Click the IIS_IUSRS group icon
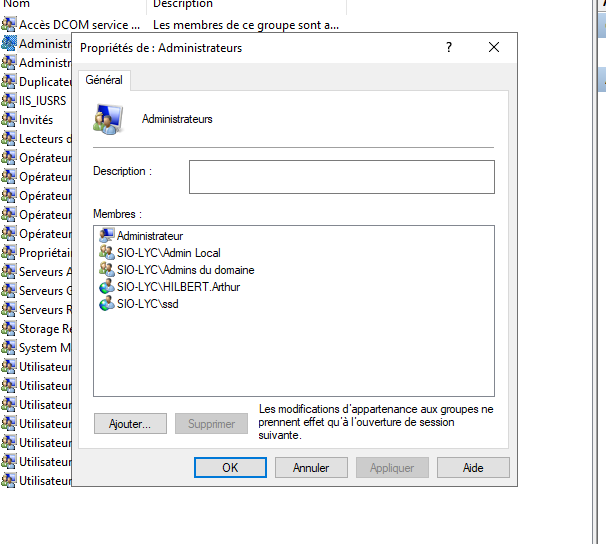The height and width of the screenshot is (544, 606). click(x=9, y=100)
